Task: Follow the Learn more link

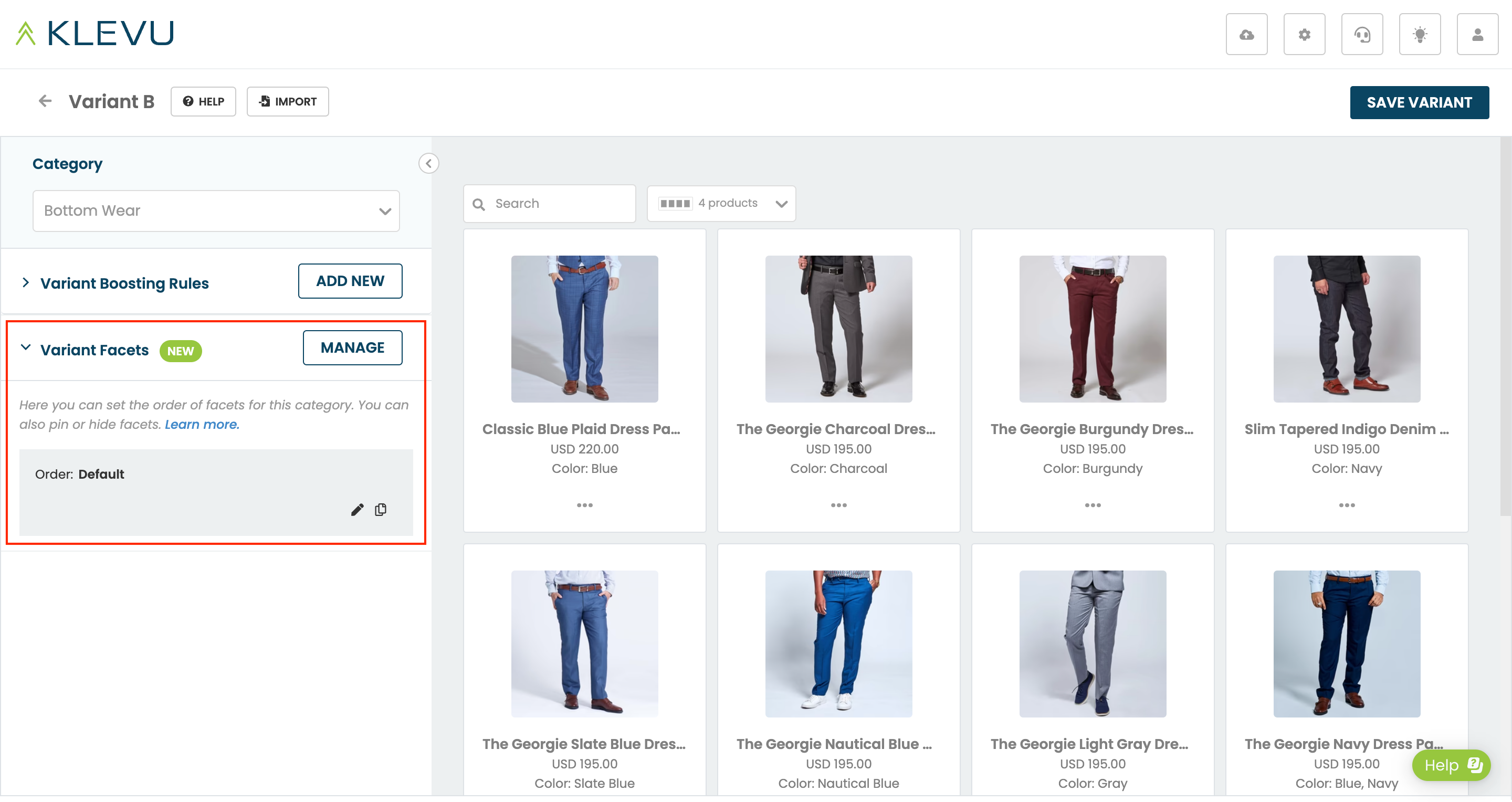Action: click(x=202, y=424)
